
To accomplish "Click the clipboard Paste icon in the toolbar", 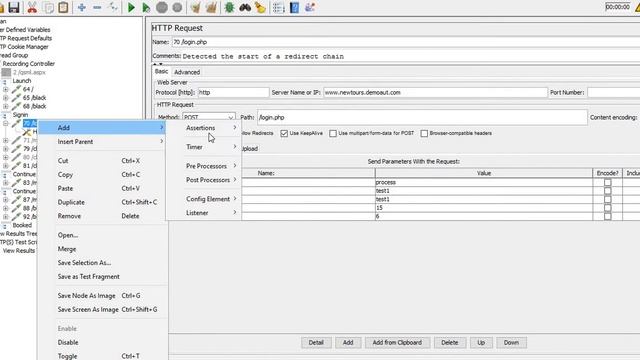I will click(63, 7).
